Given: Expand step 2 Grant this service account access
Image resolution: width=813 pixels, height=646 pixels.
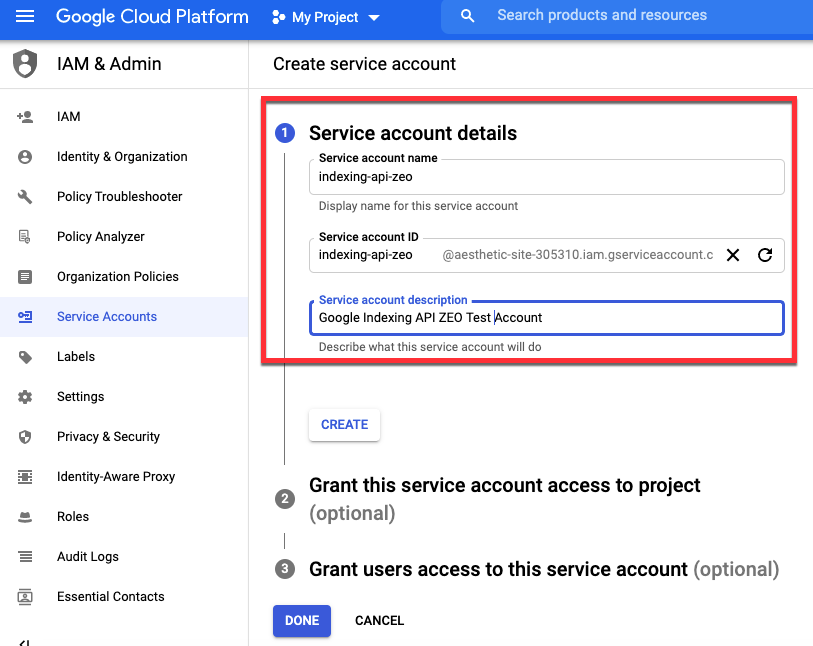Looking at the screenshot, I should click(504, 499).
